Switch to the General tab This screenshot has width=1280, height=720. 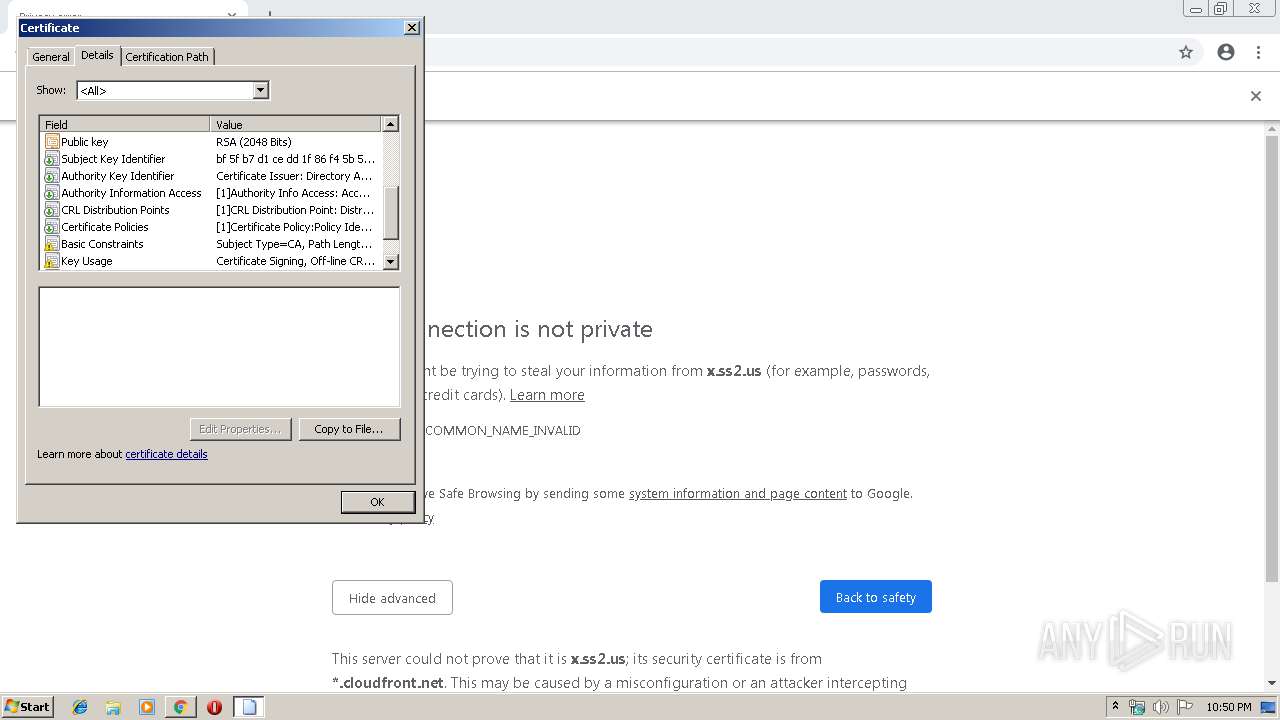pos(51,57)
